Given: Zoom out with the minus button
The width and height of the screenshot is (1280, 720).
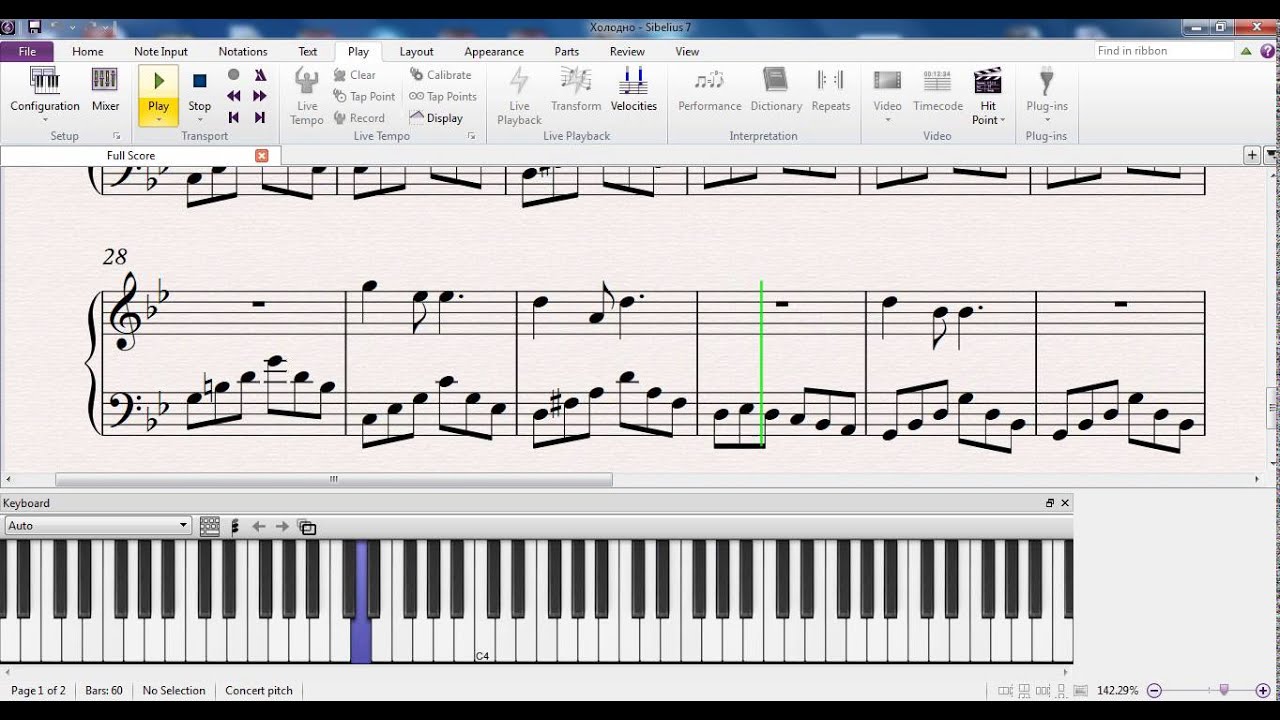Looking at the screenshot, I should [x=1154, y=690].
